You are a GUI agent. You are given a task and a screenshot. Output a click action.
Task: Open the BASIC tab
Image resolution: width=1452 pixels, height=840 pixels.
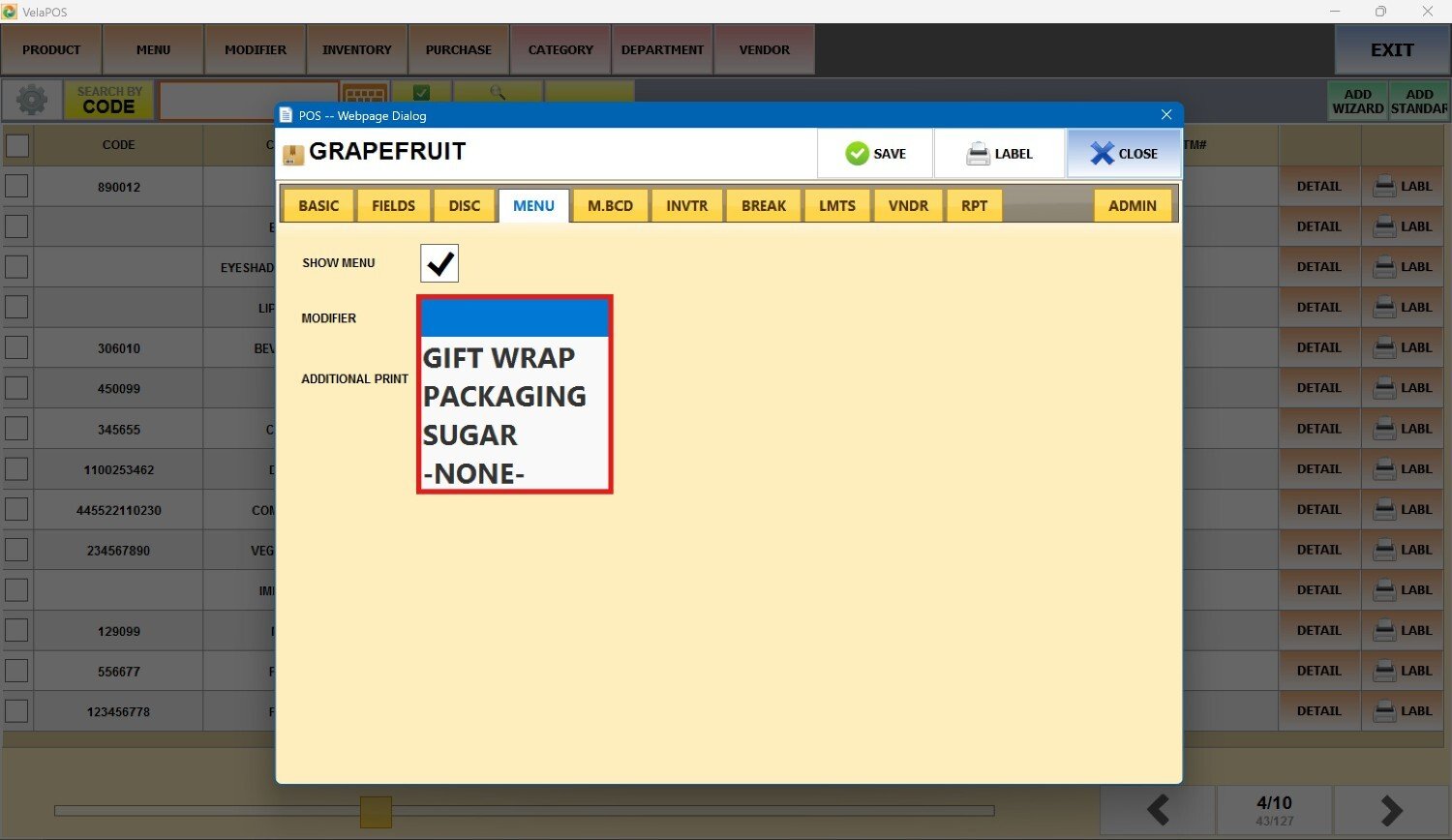click(318, 206)
